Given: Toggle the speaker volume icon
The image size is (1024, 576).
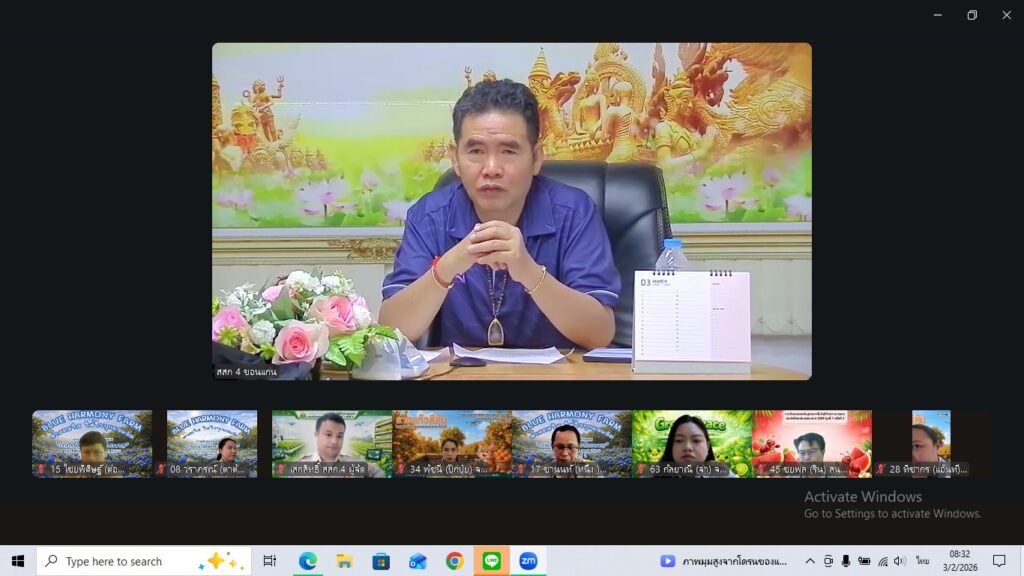Looking at the screenshot, I should [899, 561].
